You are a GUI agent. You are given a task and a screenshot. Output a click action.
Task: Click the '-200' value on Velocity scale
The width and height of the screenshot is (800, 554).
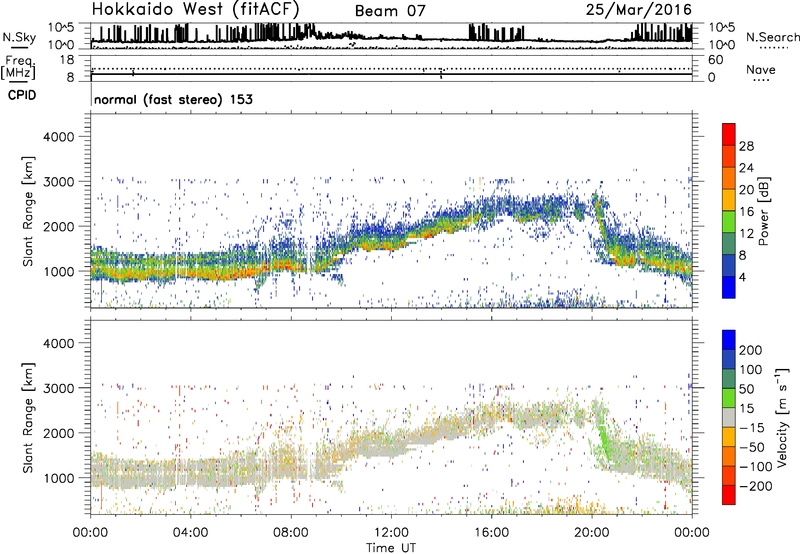click(755, 486)
